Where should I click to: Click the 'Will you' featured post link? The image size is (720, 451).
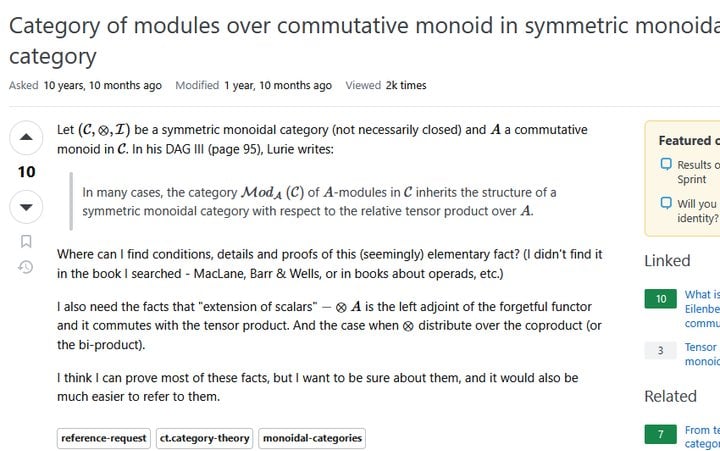[698, 211]
